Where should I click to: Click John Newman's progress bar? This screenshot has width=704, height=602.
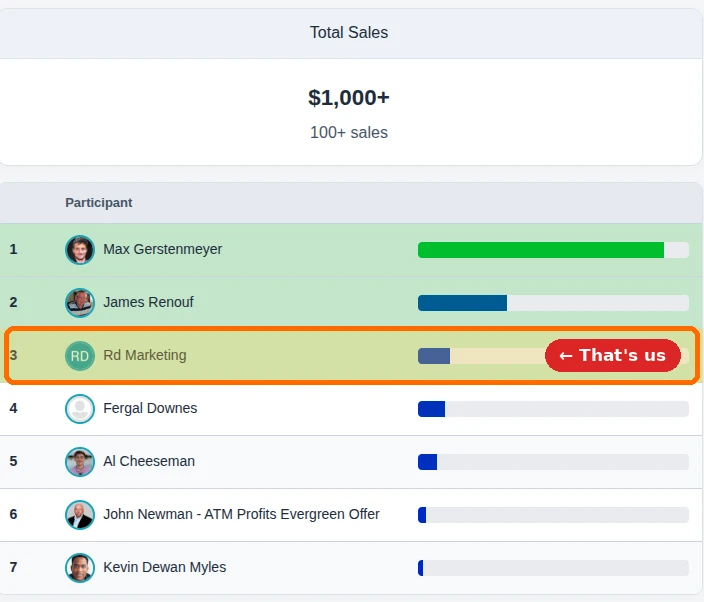coord(553,514)
